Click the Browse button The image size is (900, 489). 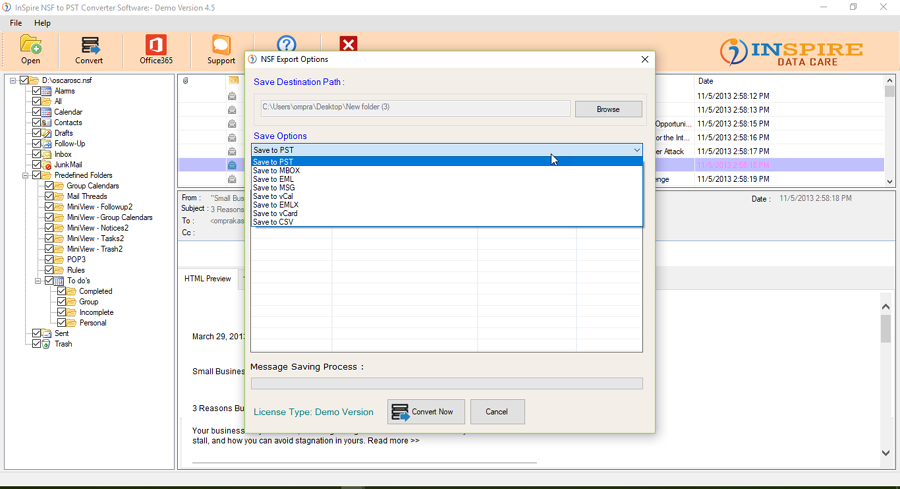click(x=608, y=109)
